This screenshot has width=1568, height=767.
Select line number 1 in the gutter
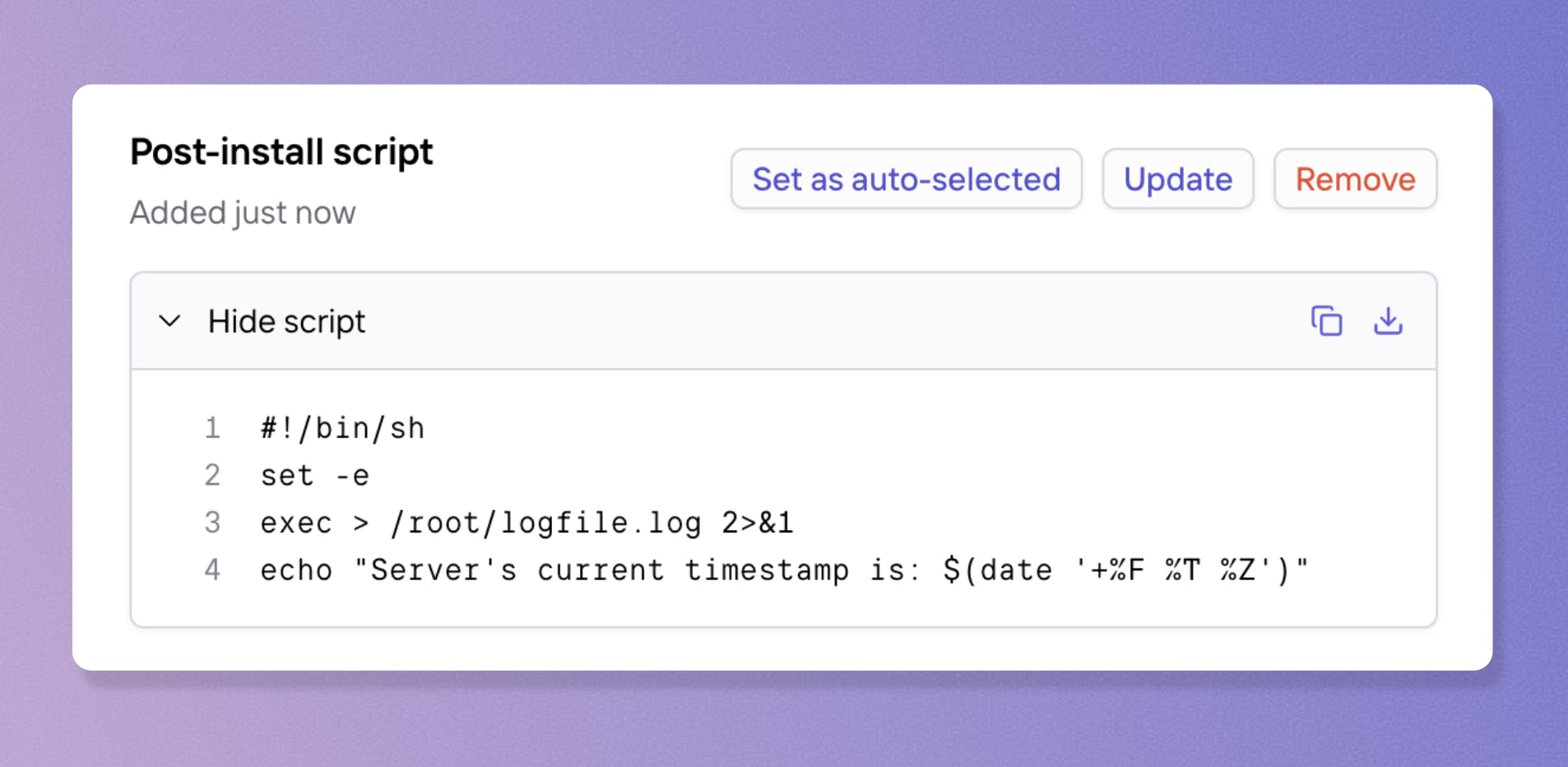[x=212, y=428]
